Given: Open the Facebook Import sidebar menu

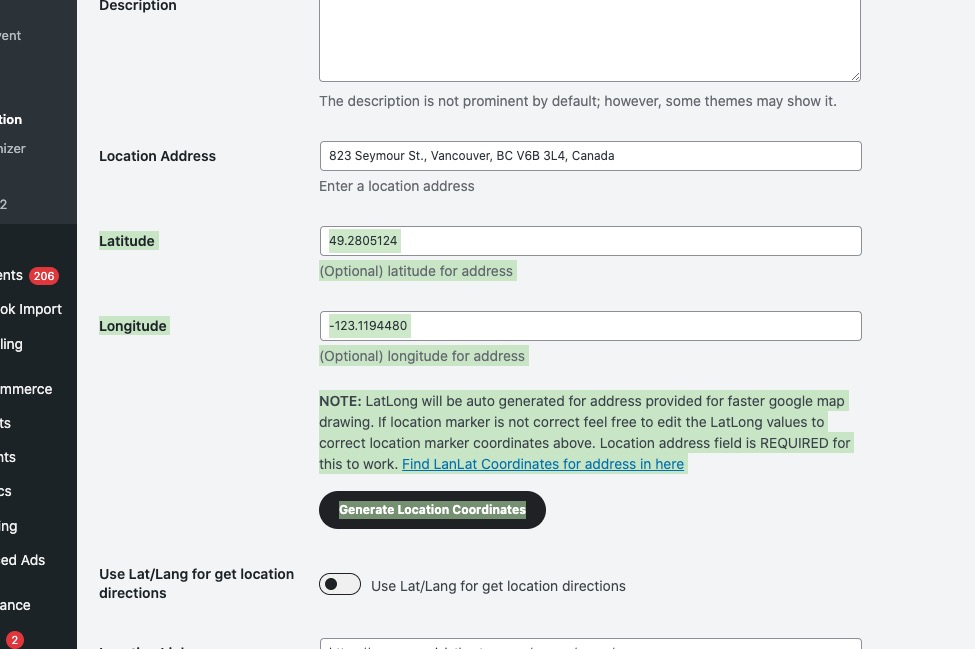Looking at the screenshot, I should click(x=30, y=309).
